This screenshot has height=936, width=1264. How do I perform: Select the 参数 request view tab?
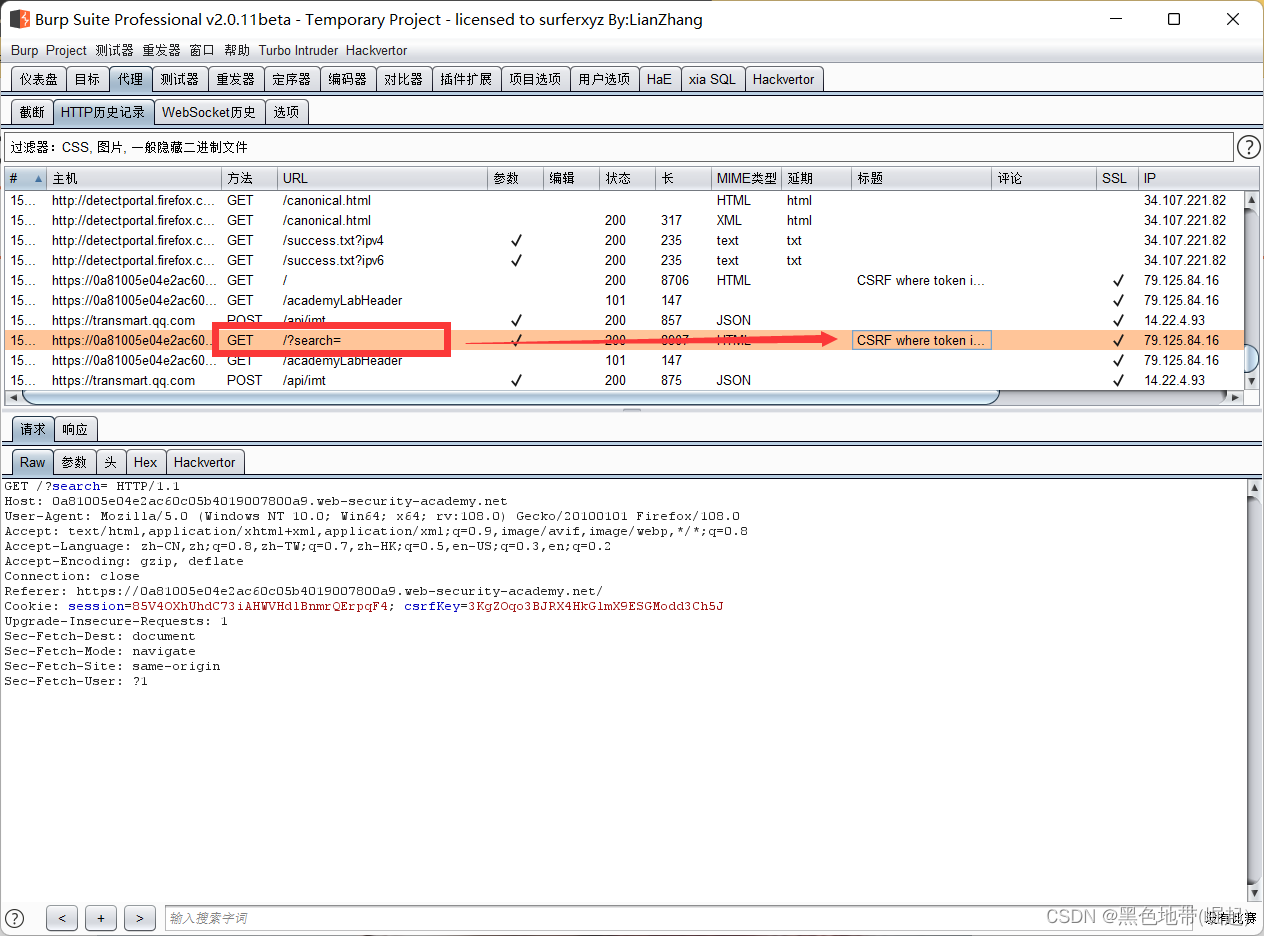pyautogui.click(x=75, y=462)
